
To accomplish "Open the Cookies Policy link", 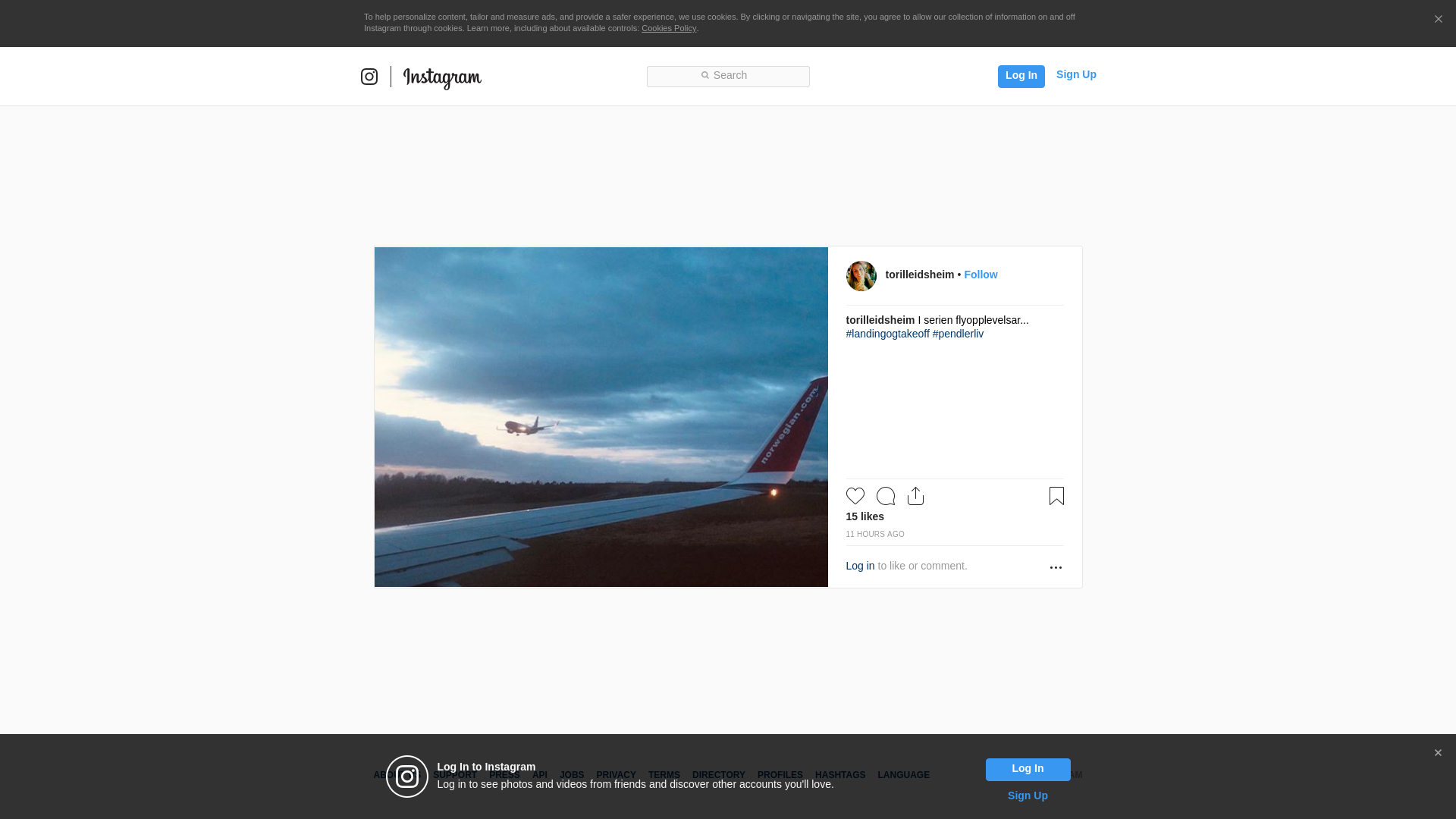I will click(669, 28).
